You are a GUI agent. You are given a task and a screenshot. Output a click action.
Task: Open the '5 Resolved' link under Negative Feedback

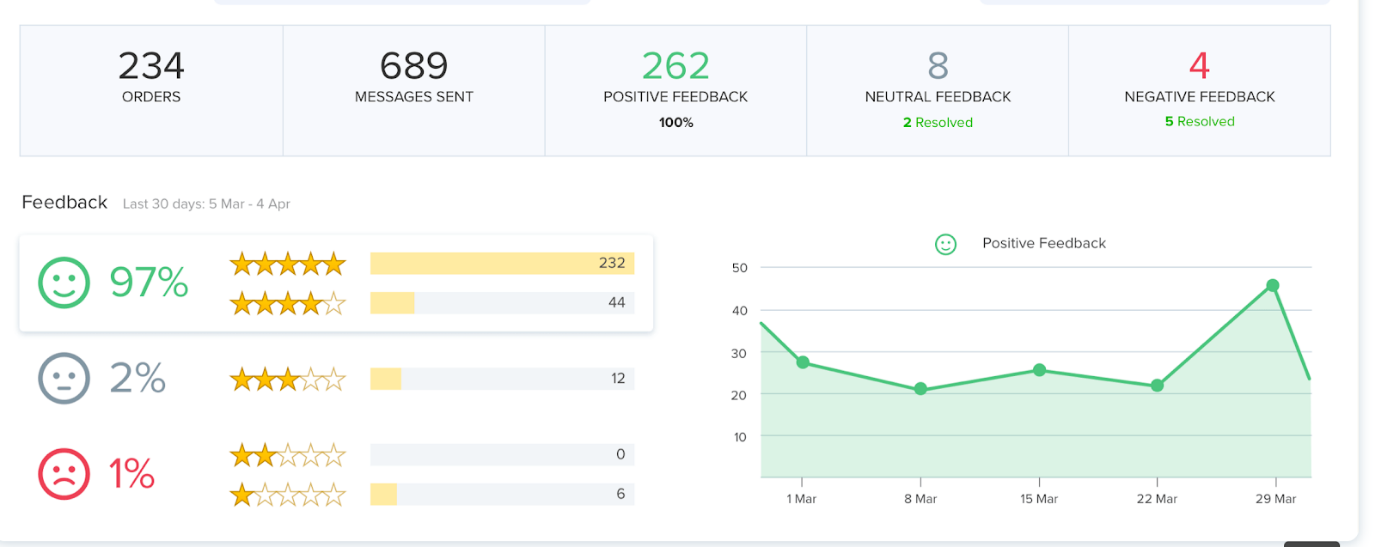point(1199,122)
